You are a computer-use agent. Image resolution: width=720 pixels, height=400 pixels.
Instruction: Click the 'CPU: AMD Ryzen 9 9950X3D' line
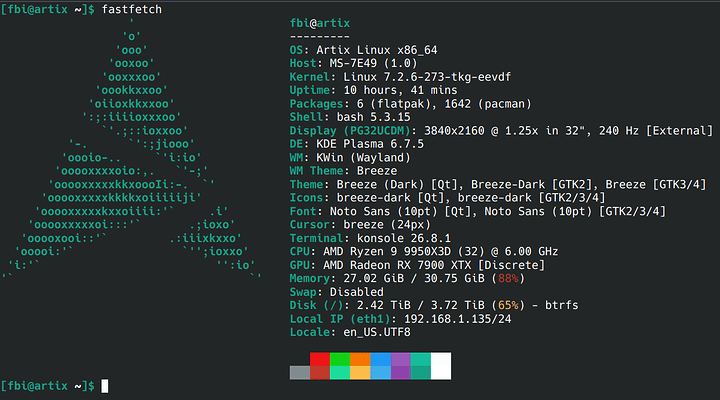pyautogui.click(x=424, y=252)
